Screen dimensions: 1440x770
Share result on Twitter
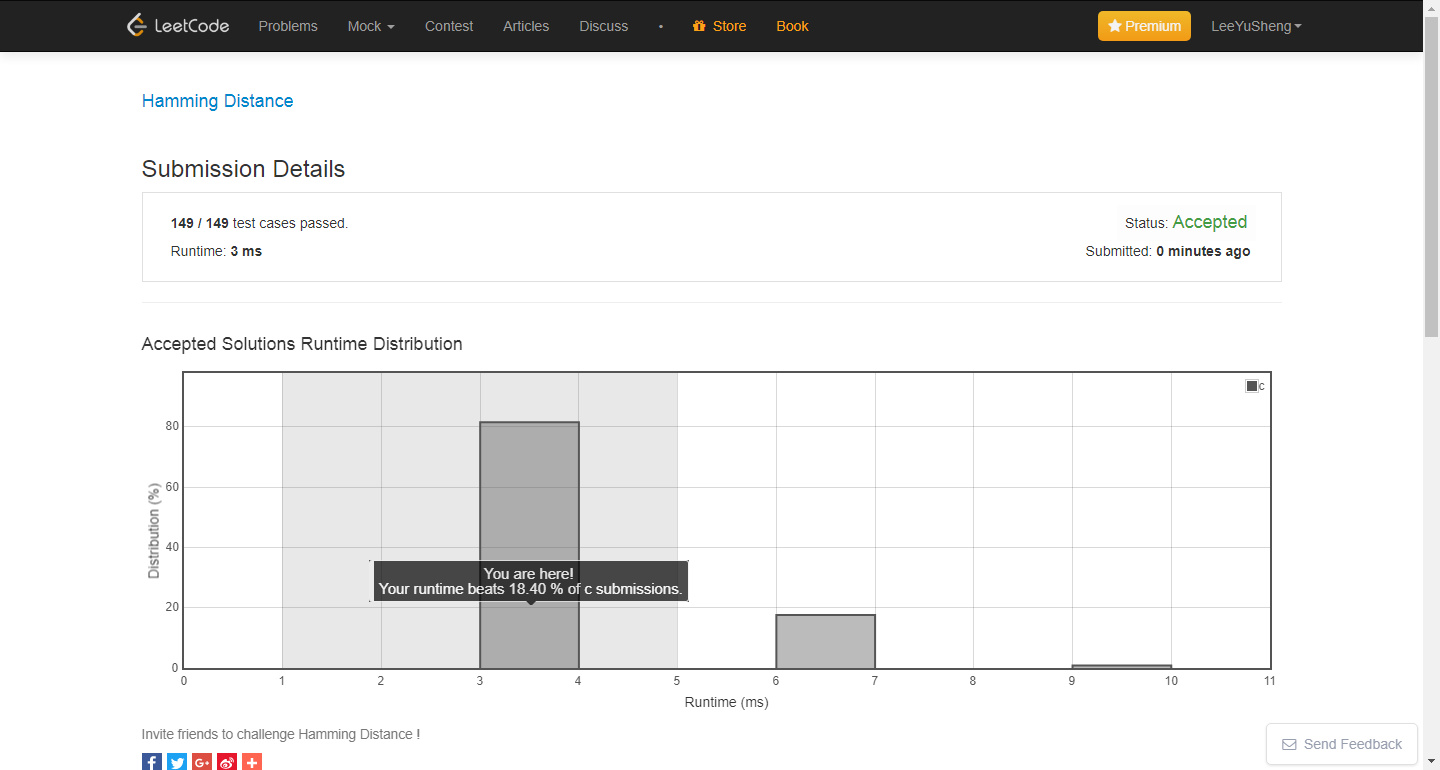[177, 762]
